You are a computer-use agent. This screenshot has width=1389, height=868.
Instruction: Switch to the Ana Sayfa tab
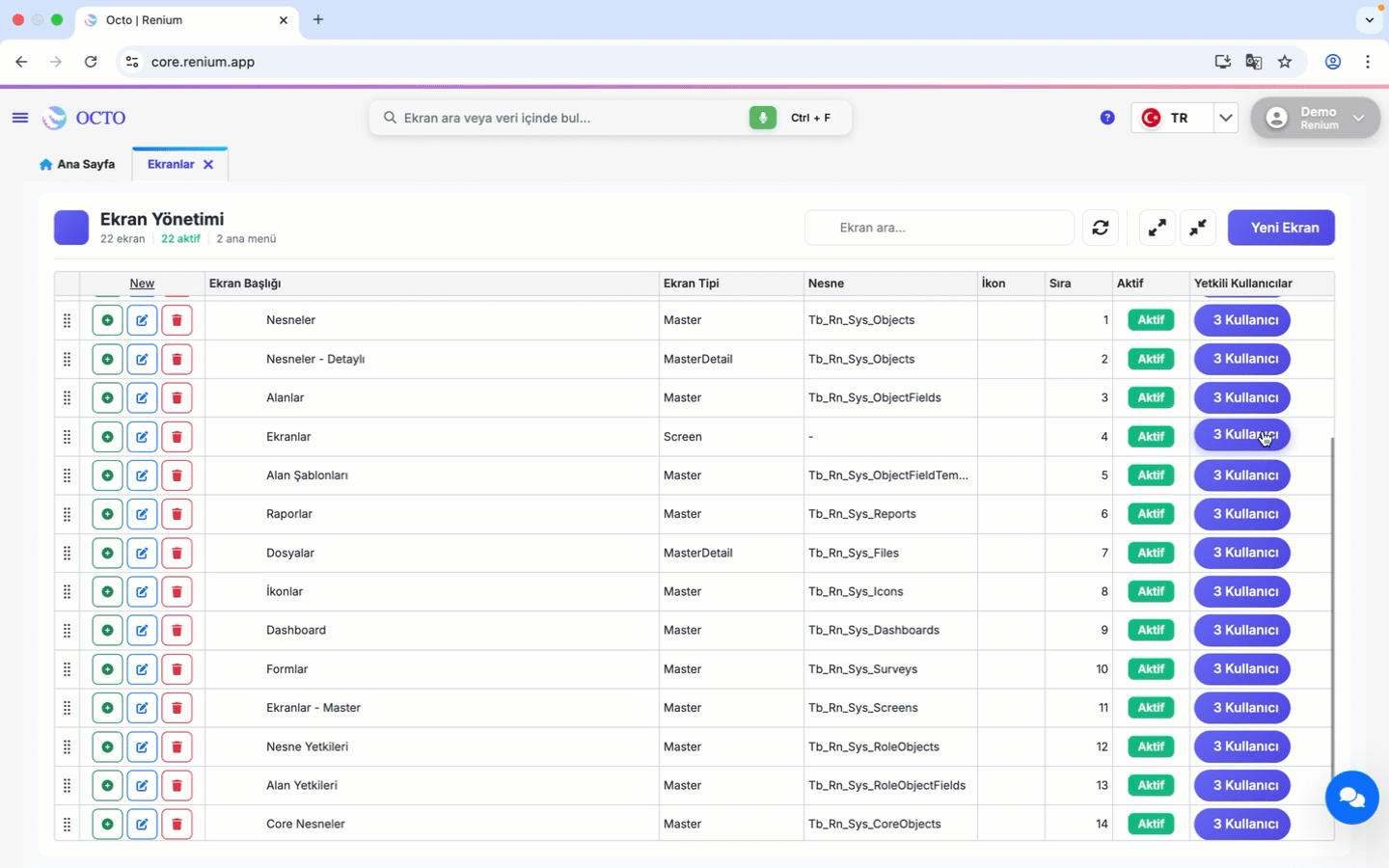coord(77,164)
